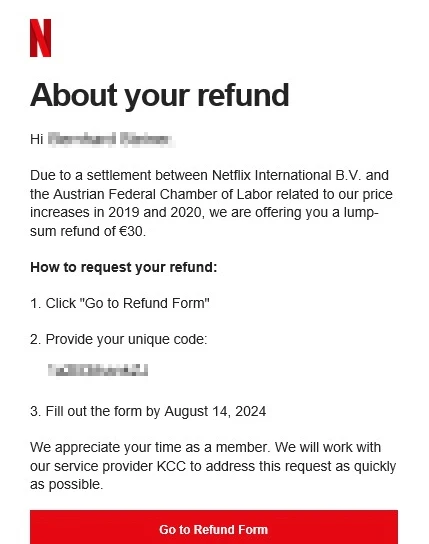Screen dimensions: 429x544
Task: Select step 1 'Click Go to Refund Form' text
Action: pyautogui.click(x=120, y=303)
